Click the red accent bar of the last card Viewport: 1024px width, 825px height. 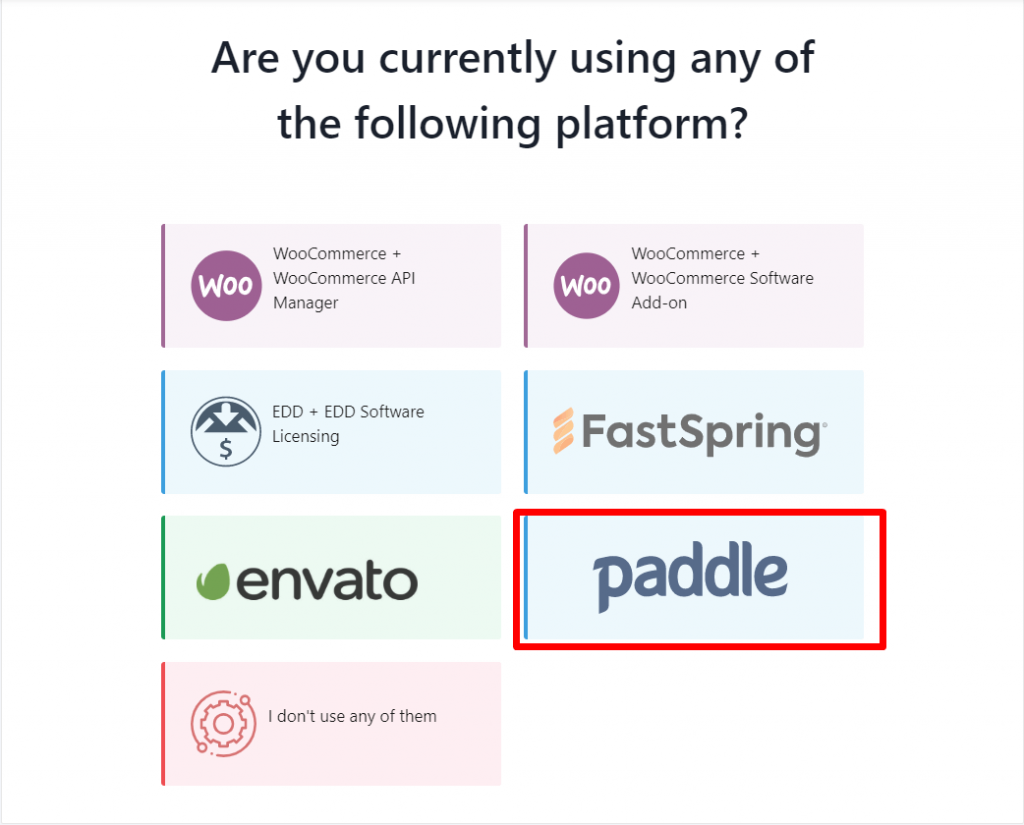pos(163,724)
